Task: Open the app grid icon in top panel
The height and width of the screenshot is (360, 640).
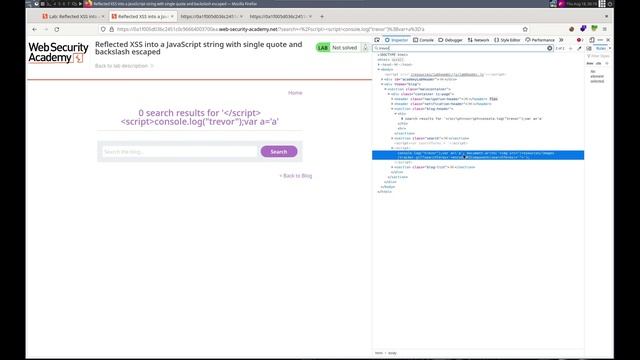Action: pos(602,4)
